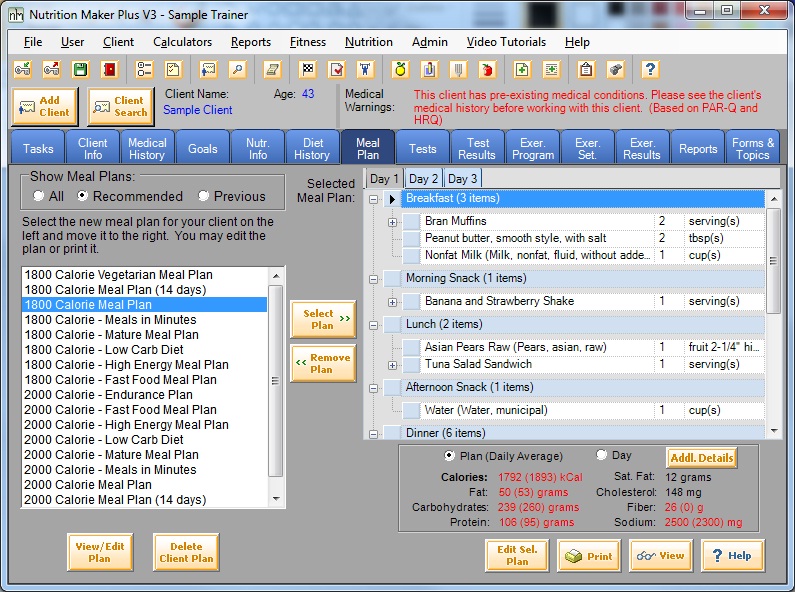
Task: Click the clipboard toolbar icon
Action: 586,69
